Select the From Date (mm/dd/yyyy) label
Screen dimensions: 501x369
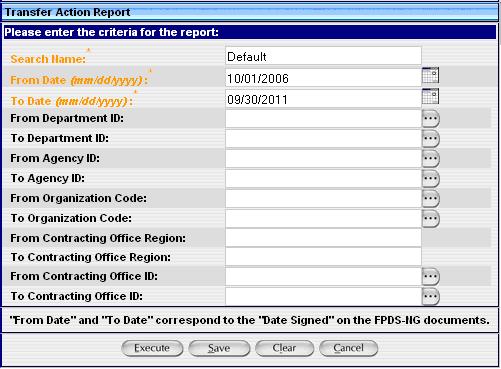[x=79, y=80]
